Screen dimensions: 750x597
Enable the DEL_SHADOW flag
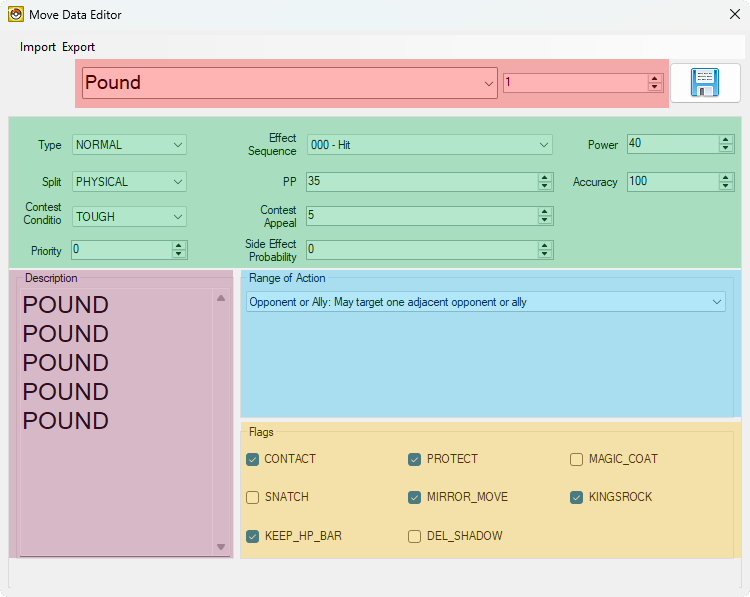pyautogui.click(x=414, y=536)
